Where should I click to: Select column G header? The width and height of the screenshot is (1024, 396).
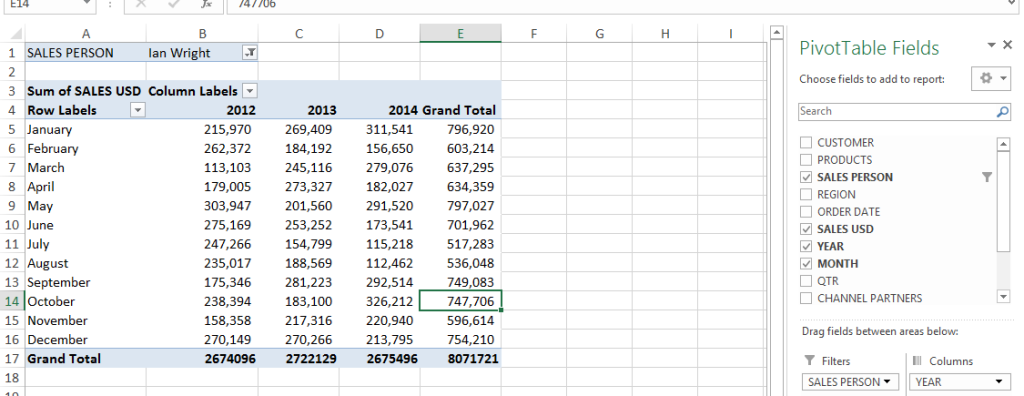click(x=600, y=34)
